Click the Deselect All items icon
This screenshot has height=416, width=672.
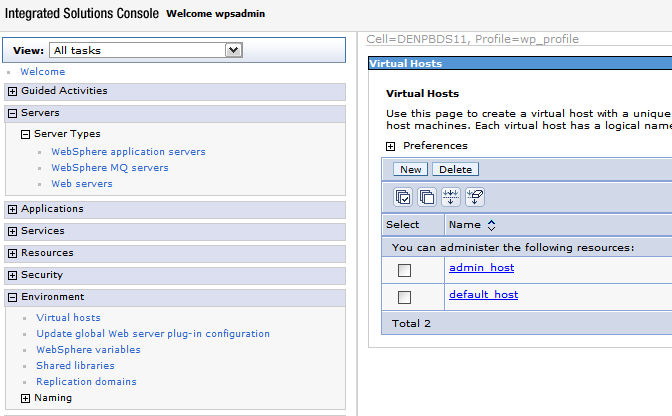(427, 198)
